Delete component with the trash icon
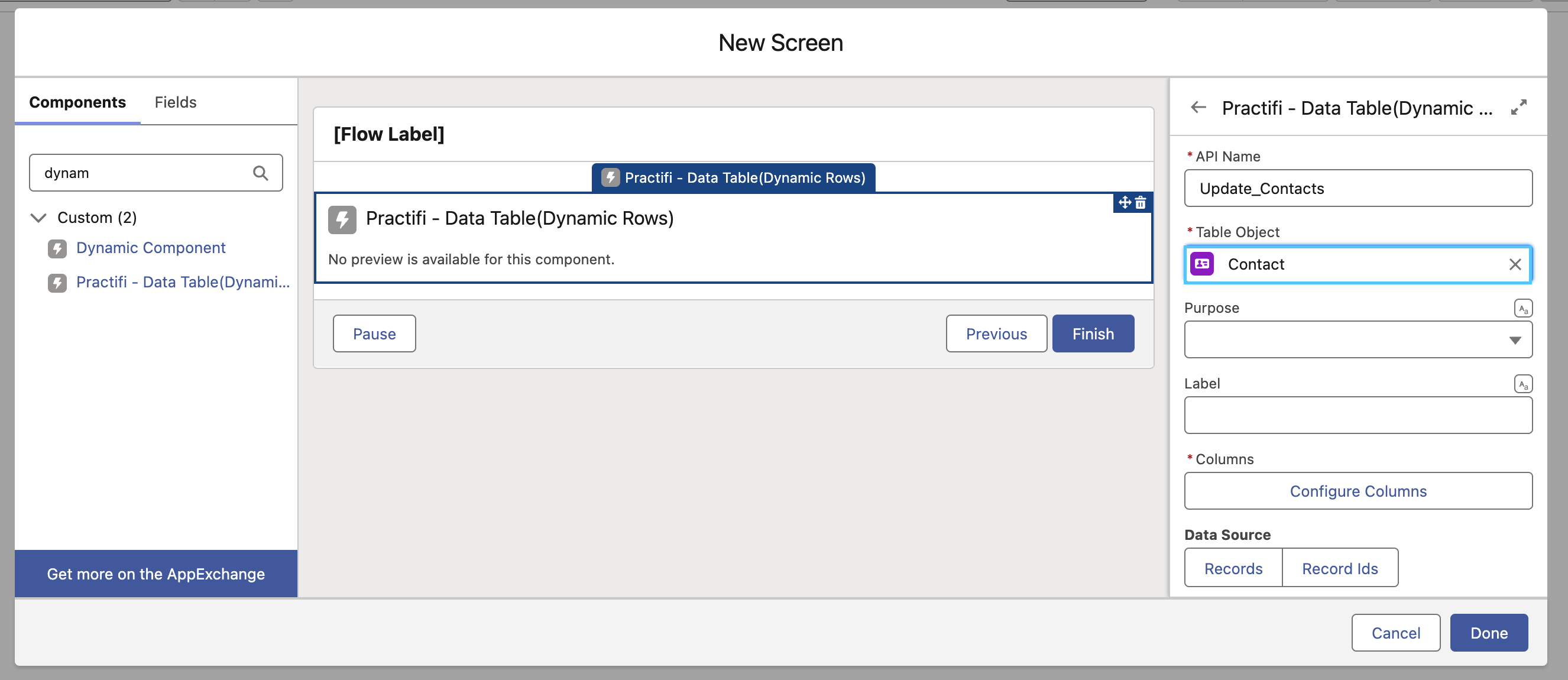 (1141, 202)
